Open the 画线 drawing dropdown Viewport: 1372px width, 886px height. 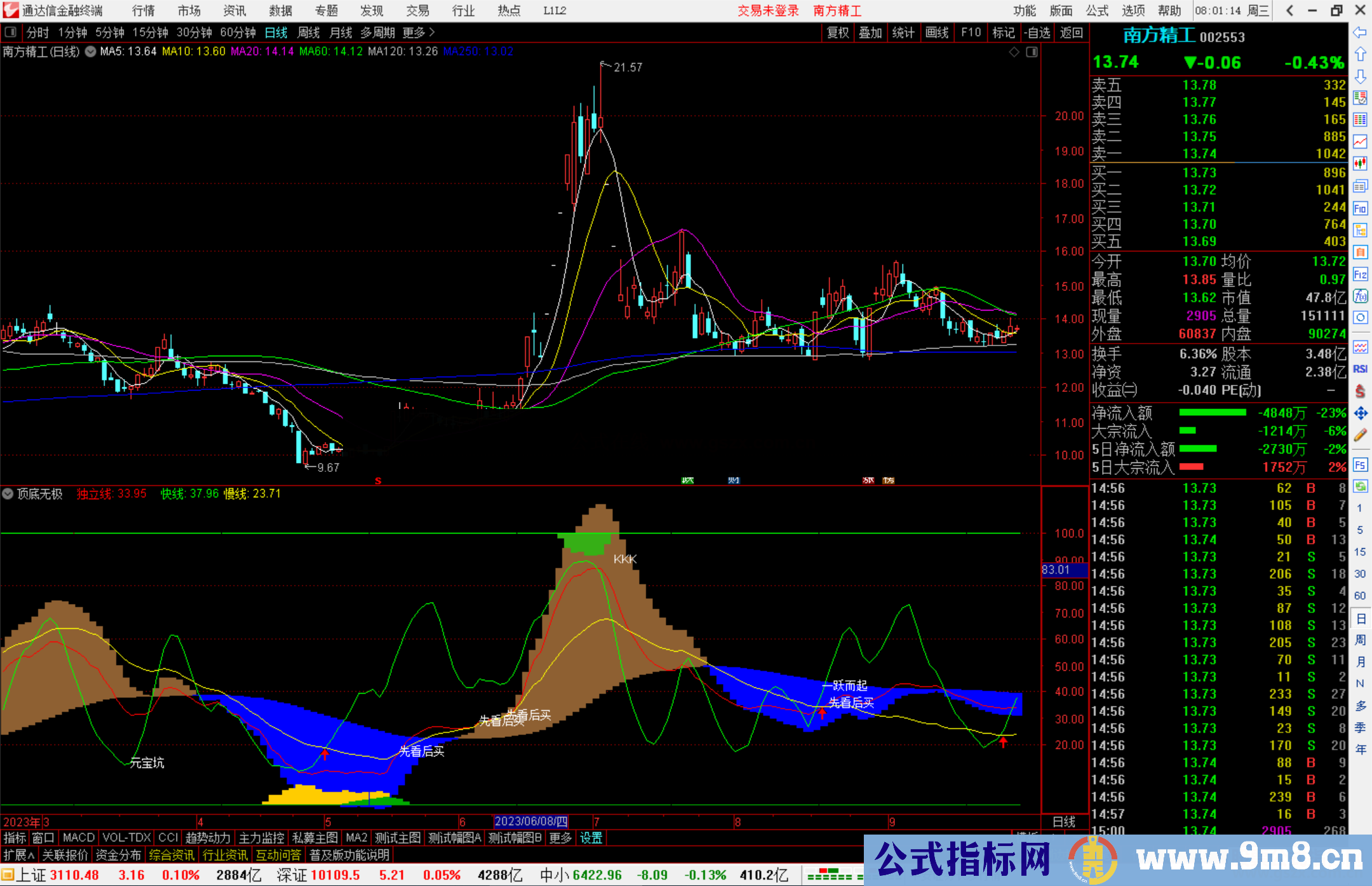[937, 32]
